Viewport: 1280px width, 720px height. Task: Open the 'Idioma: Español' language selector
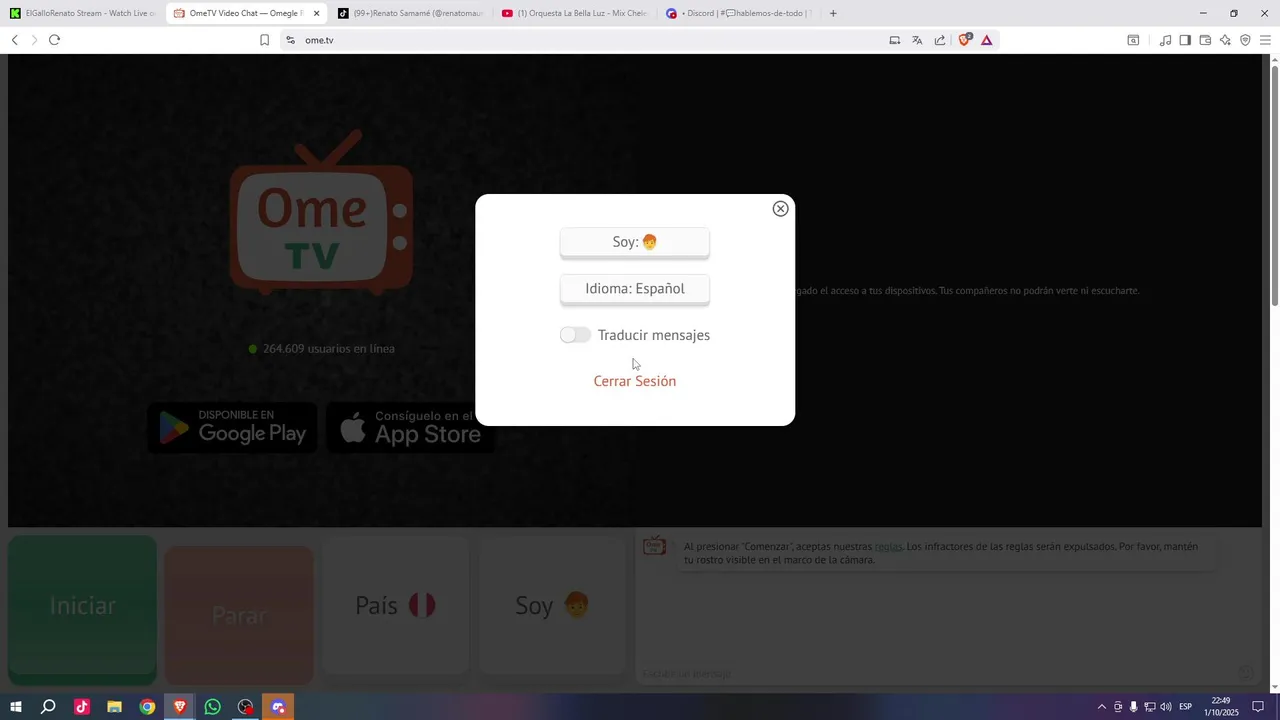pyautogui.click(x=635, y=289)
